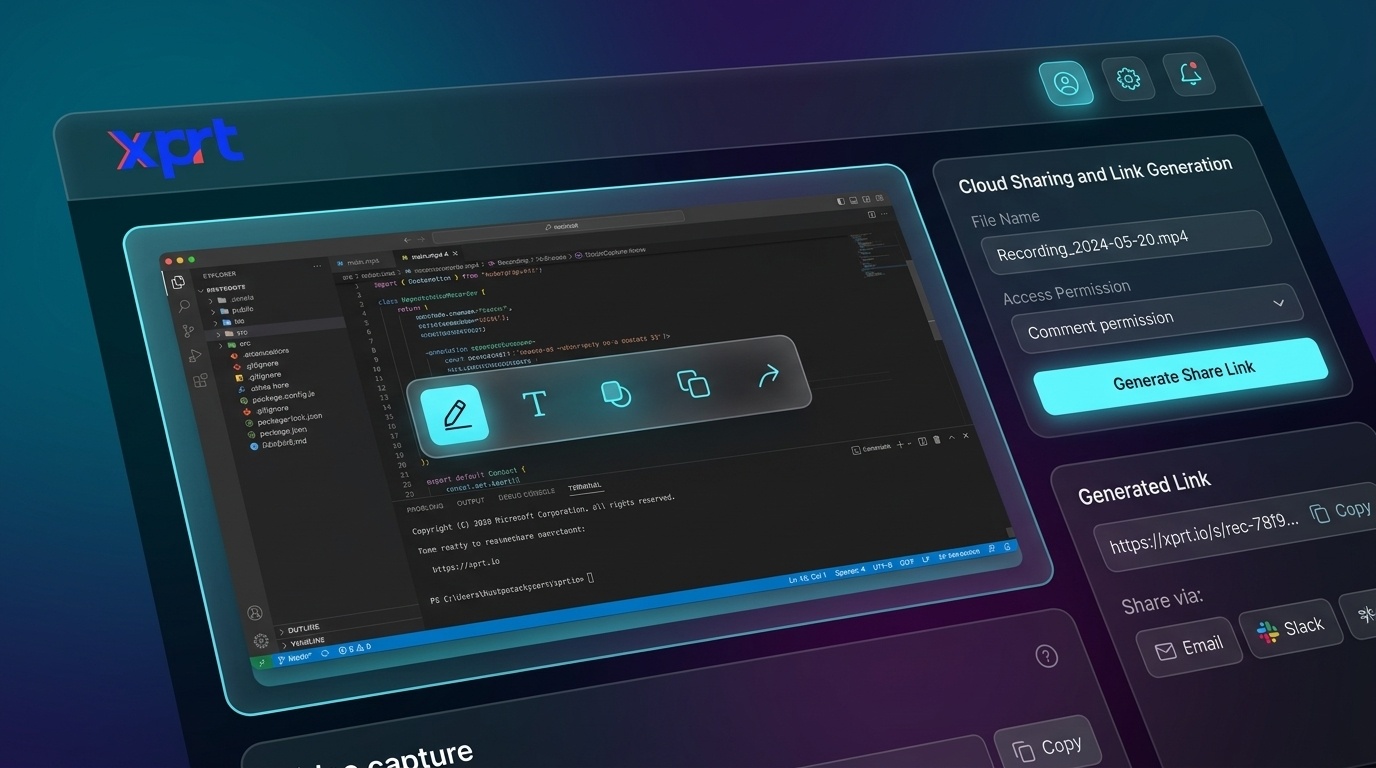This screenshot has height=768, width=1376.
Task: Open the Manage gear in activity bar
Action: tap(261, 641)
